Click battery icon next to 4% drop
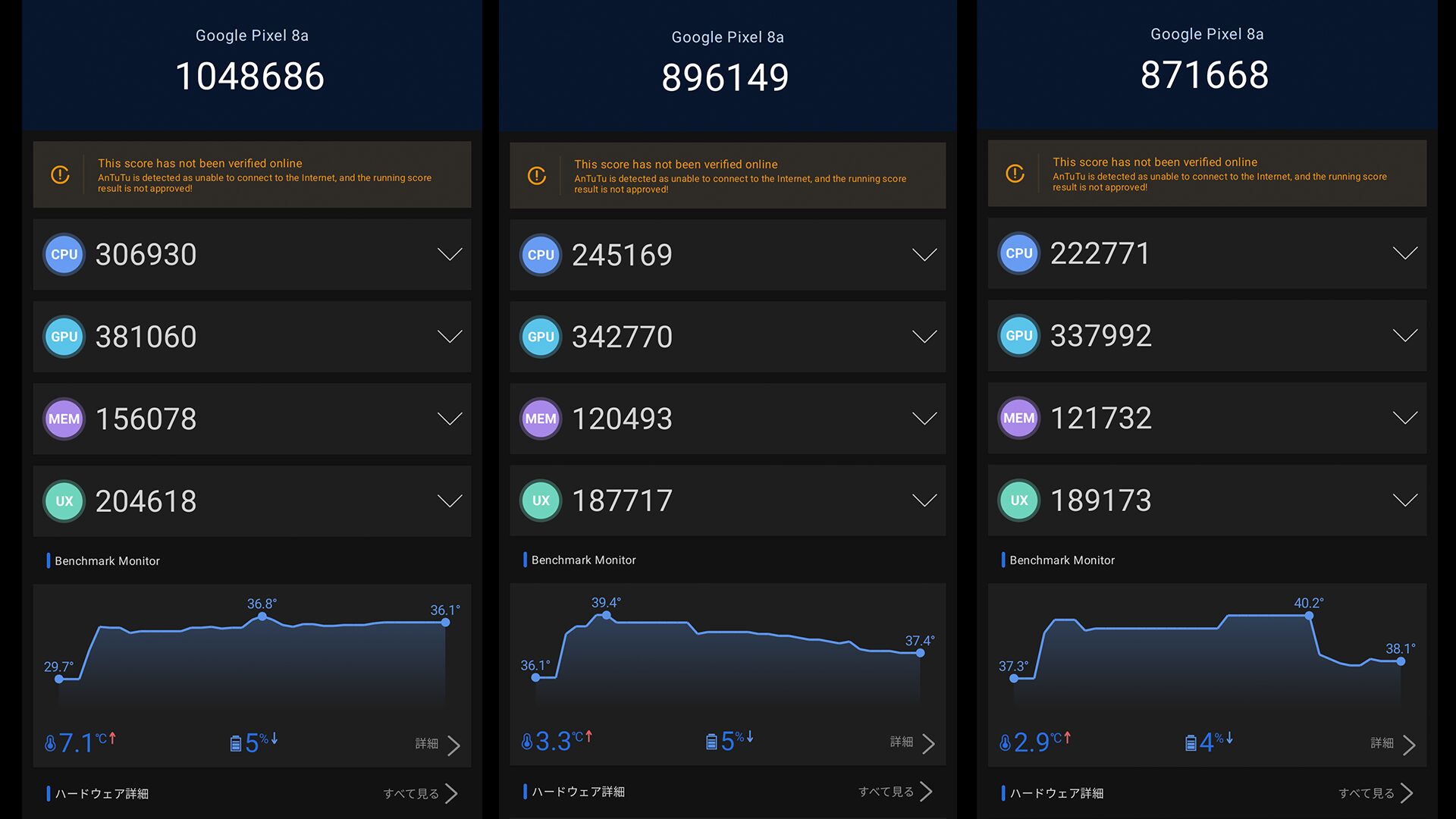The width and height of the screenshot is (1456, 819). tap(1191, 742)
